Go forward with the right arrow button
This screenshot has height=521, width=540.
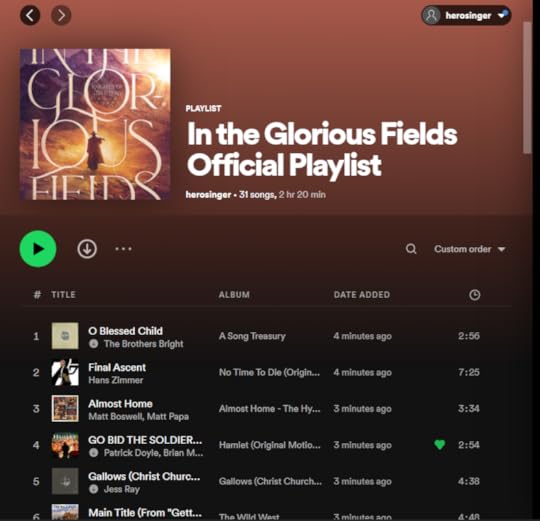pos(61,15)
